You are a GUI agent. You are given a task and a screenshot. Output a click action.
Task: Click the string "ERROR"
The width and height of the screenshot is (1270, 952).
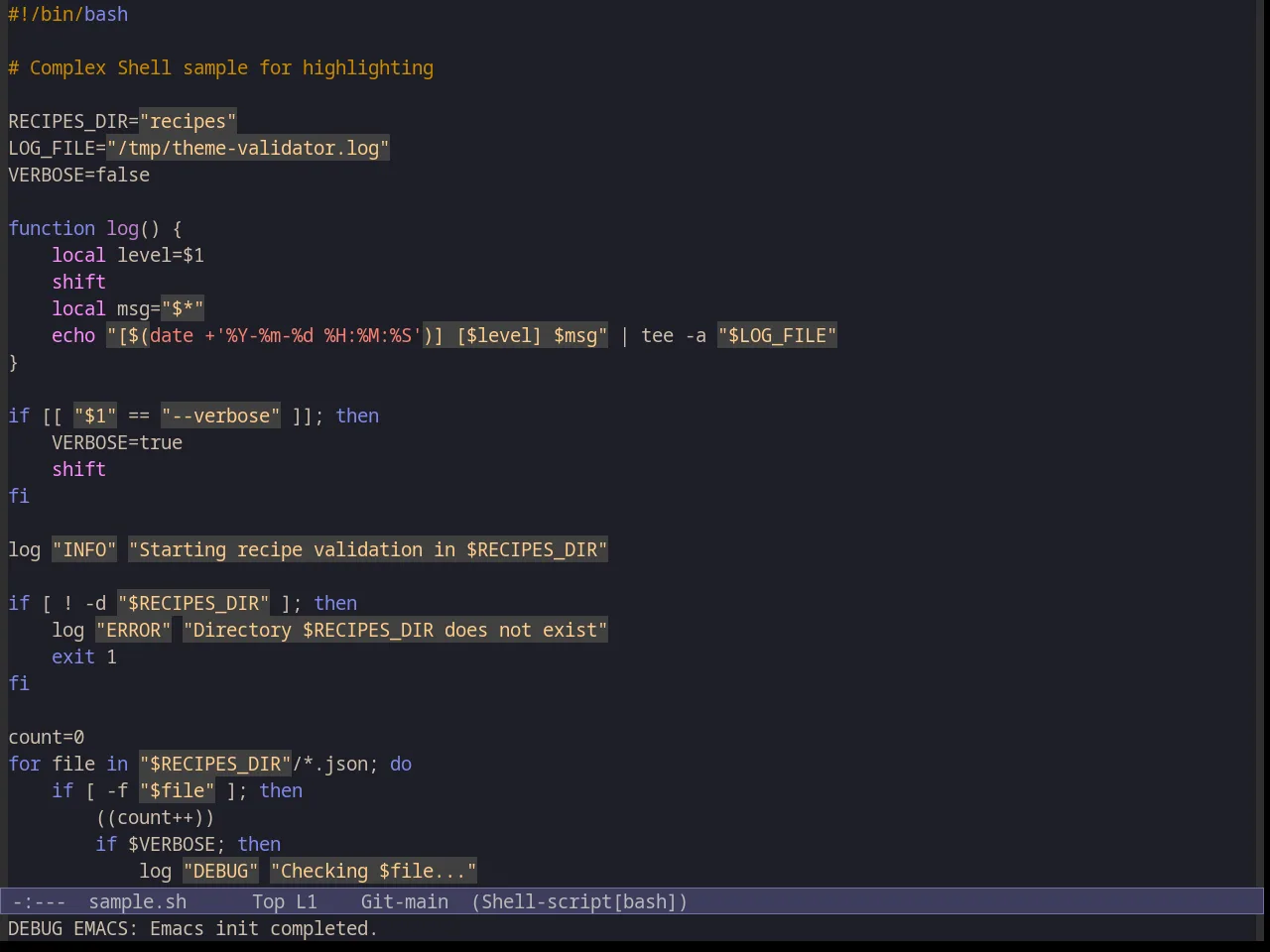pyautogui.click(x=134, y=630)
